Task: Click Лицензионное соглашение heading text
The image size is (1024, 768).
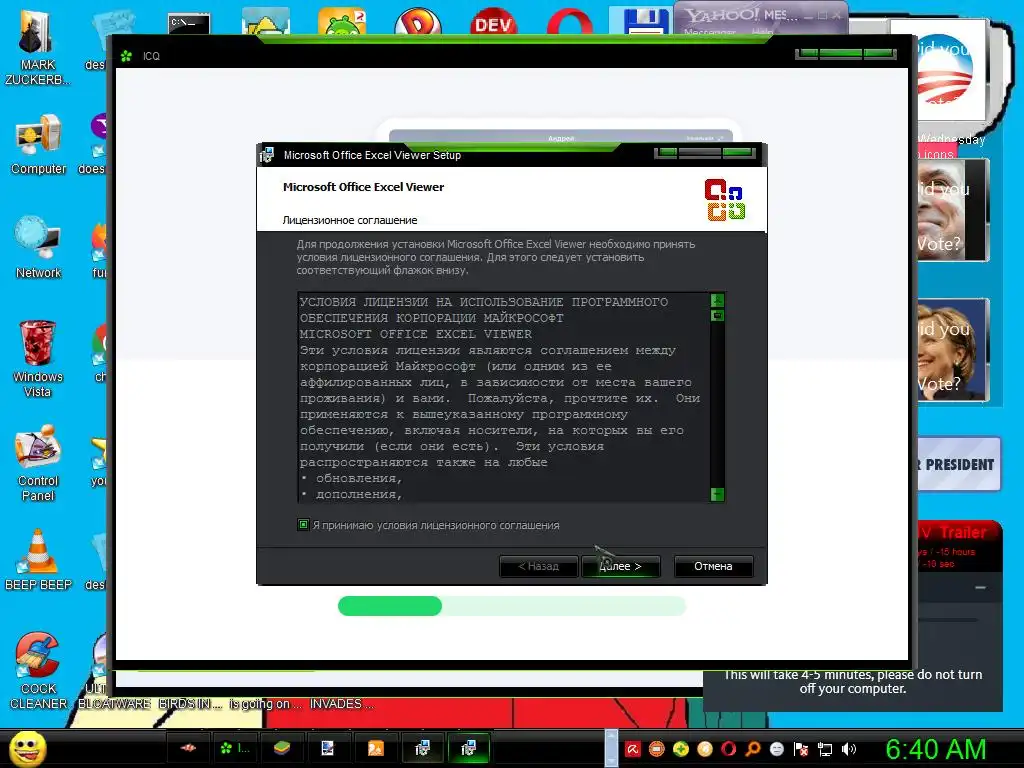Action: coord(349,220)
